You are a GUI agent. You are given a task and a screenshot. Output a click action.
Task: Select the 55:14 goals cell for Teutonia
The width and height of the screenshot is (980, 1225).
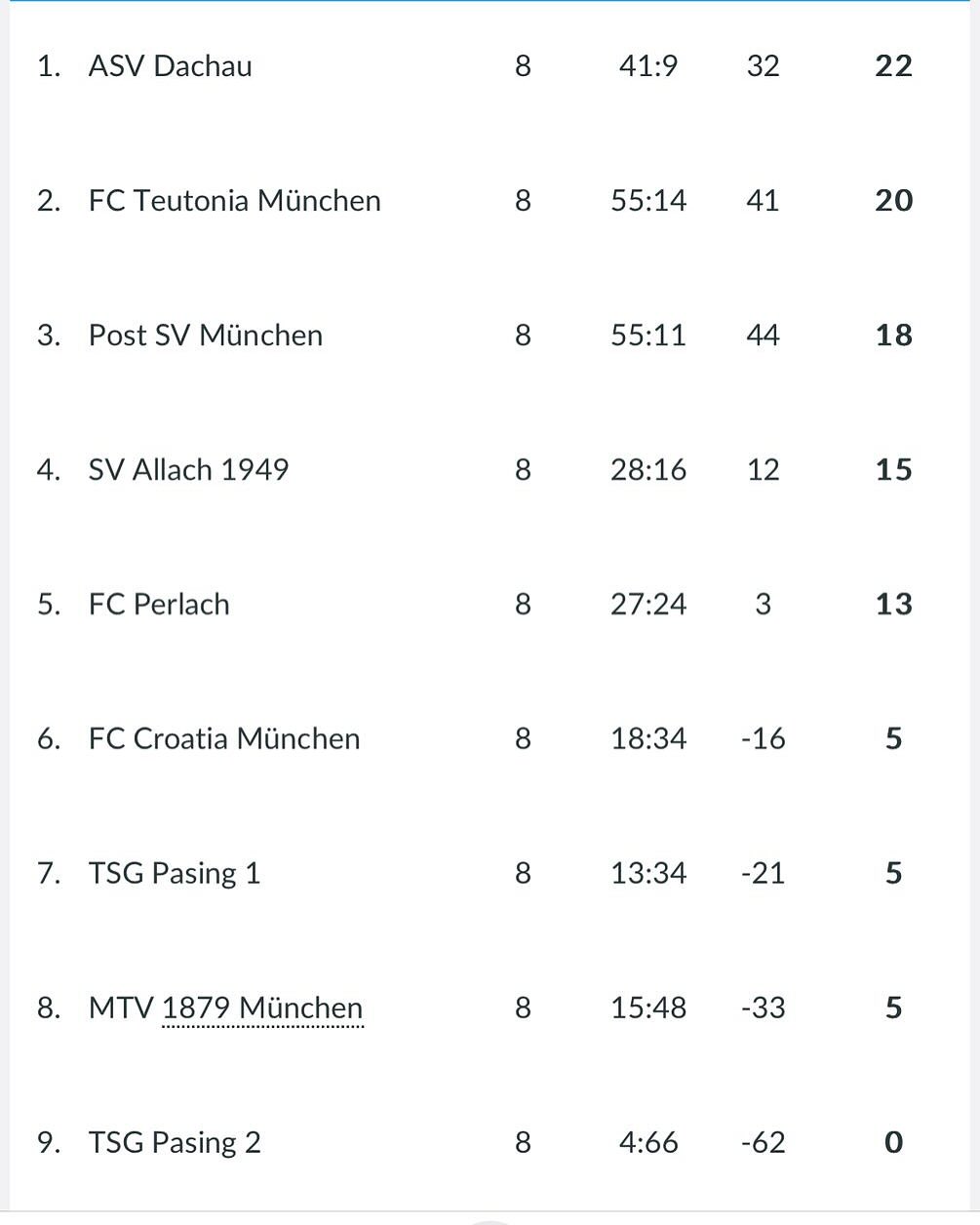[x=648, y=201]
